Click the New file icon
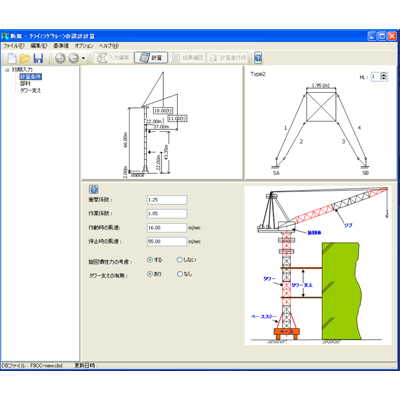The height and width of the screenshot is (400, 400). click(x=12, y=58)
